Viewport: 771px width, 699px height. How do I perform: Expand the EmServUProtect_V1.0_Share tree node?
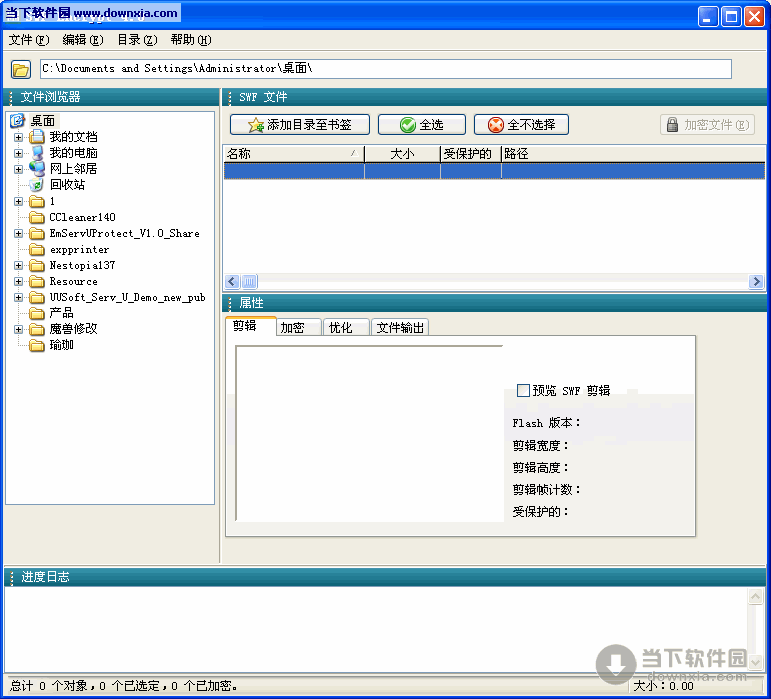tap(18, 234)
